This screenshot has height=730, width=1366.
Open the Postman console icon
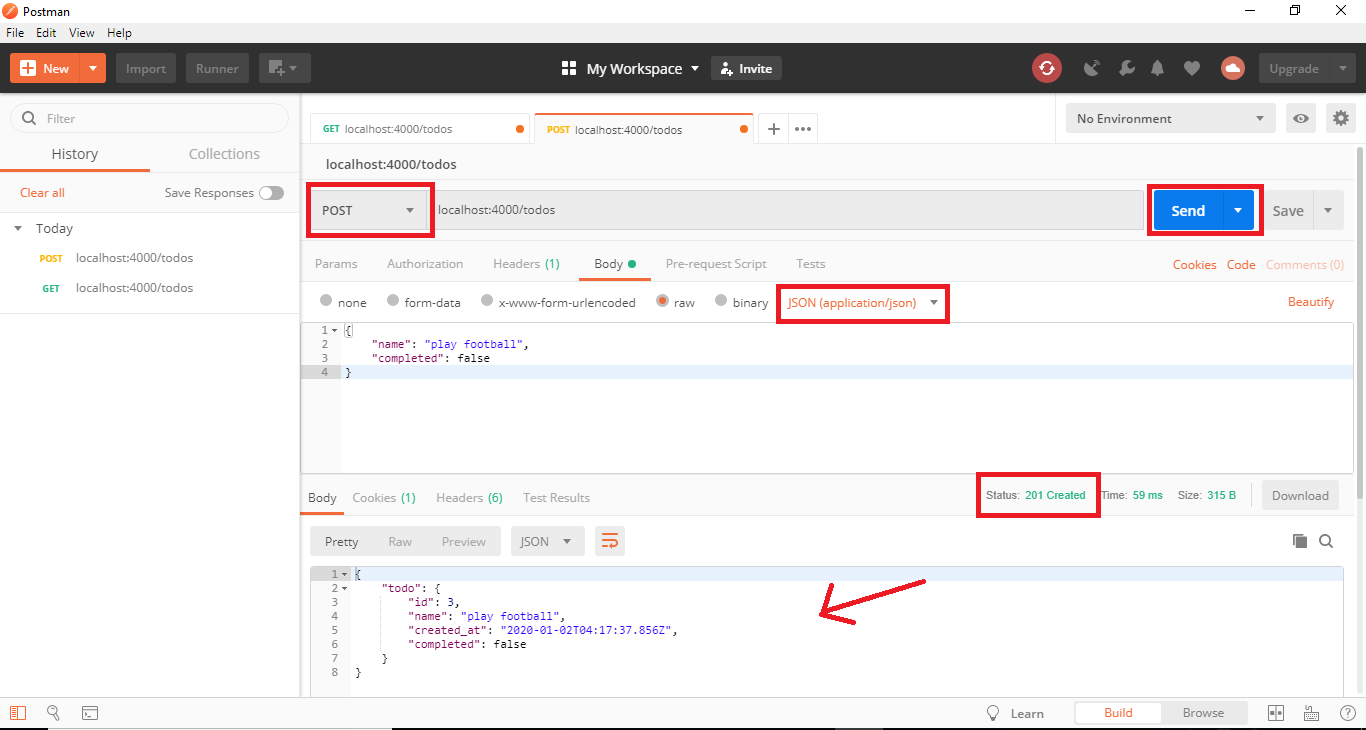pyautogui.click(x=90, y=713)
